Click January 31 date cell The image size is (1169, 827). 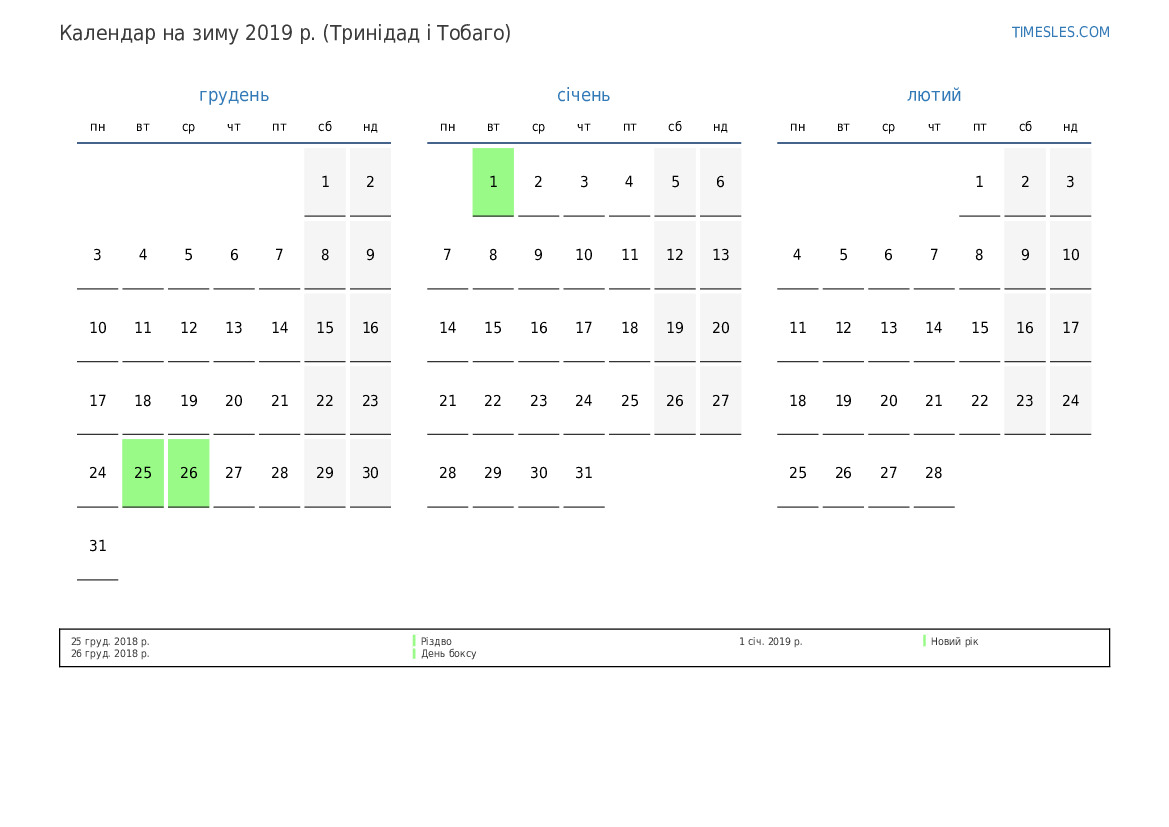[x=584, y=473]
